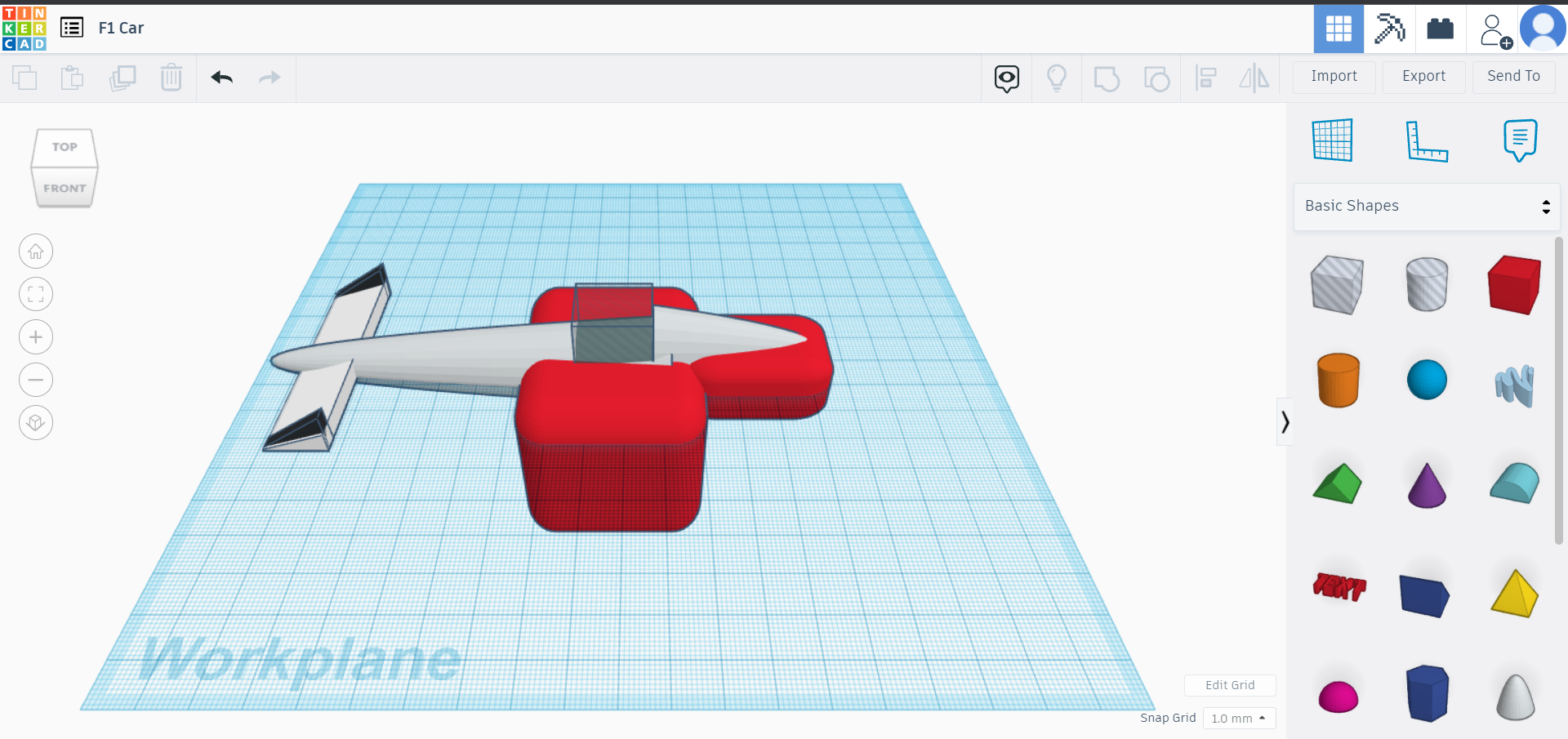Click the Paste toolbar icon

(x=73, y=78)
